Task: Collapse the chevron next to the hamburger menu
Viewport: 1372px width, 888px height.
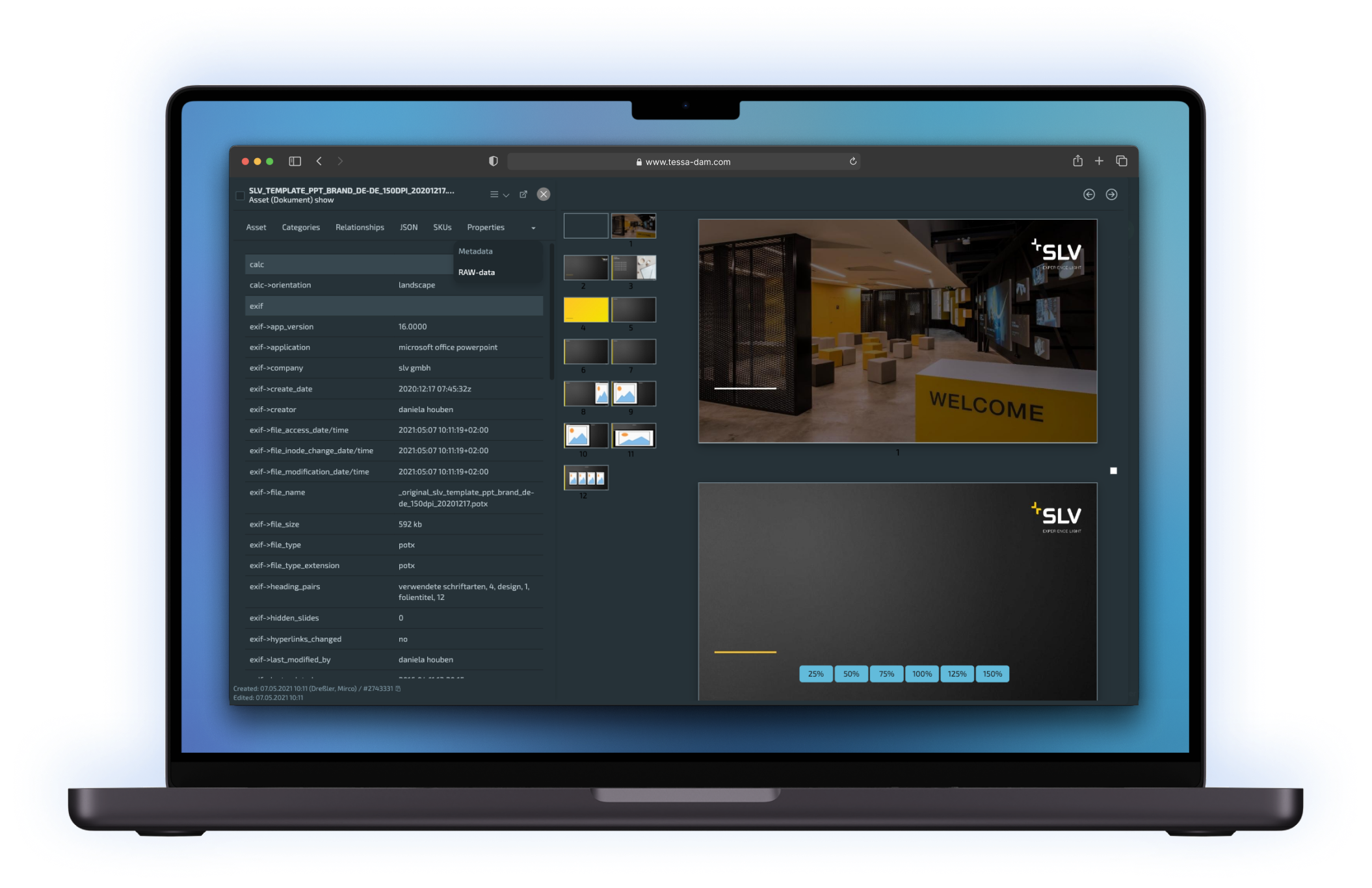Action: [506, 194]
